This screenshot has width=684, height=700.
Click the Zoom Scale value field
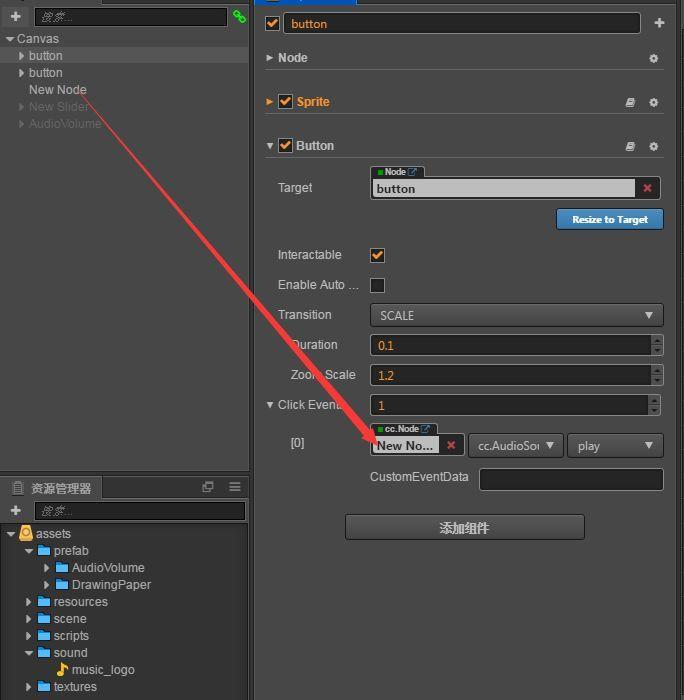coord(510,375)
